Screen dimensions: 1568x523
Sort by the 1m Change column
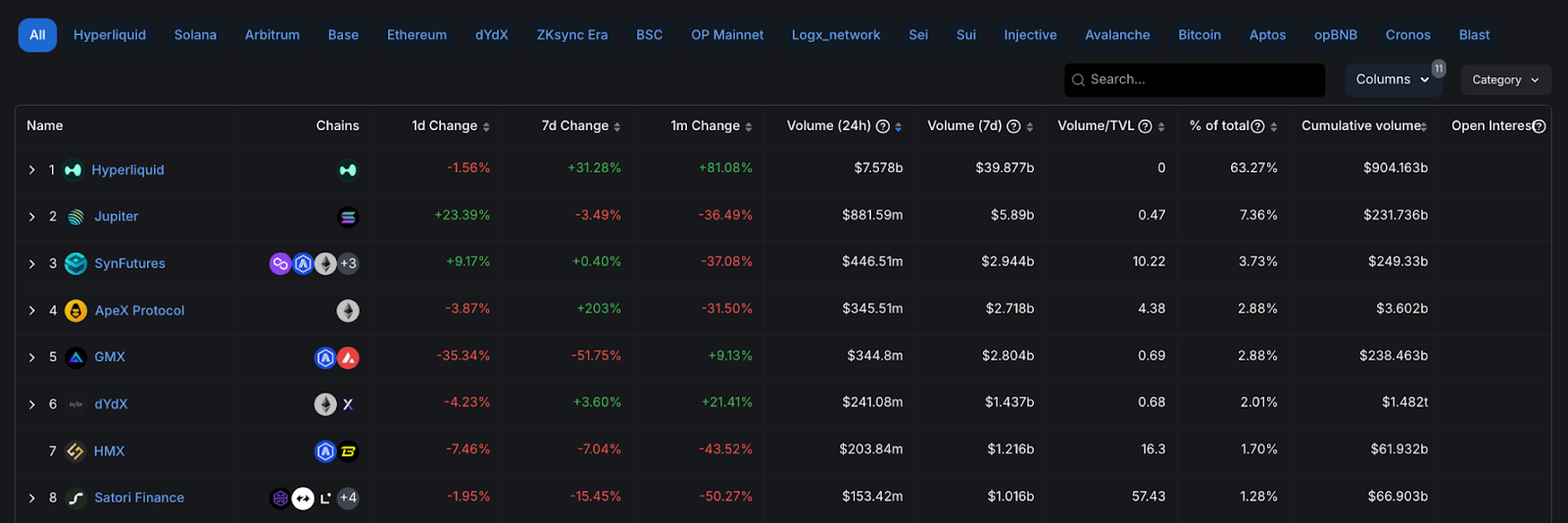(x=749, y=127)
